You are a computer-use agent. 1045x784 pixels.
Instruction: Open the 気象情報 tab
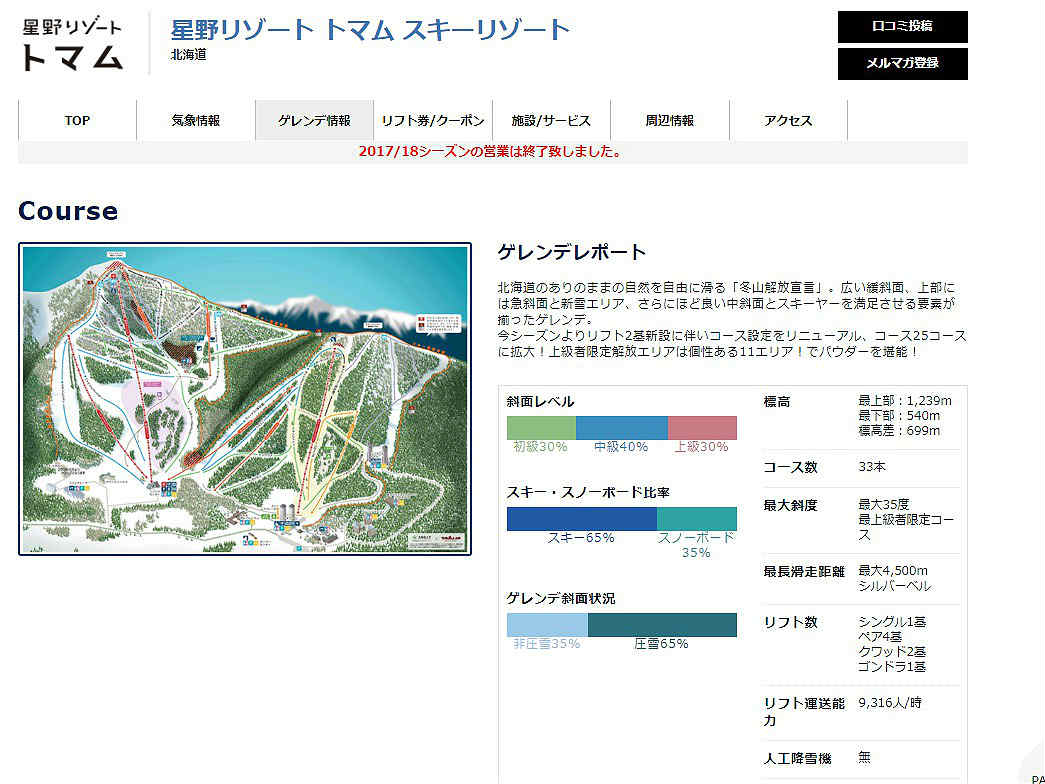point(196,121)
